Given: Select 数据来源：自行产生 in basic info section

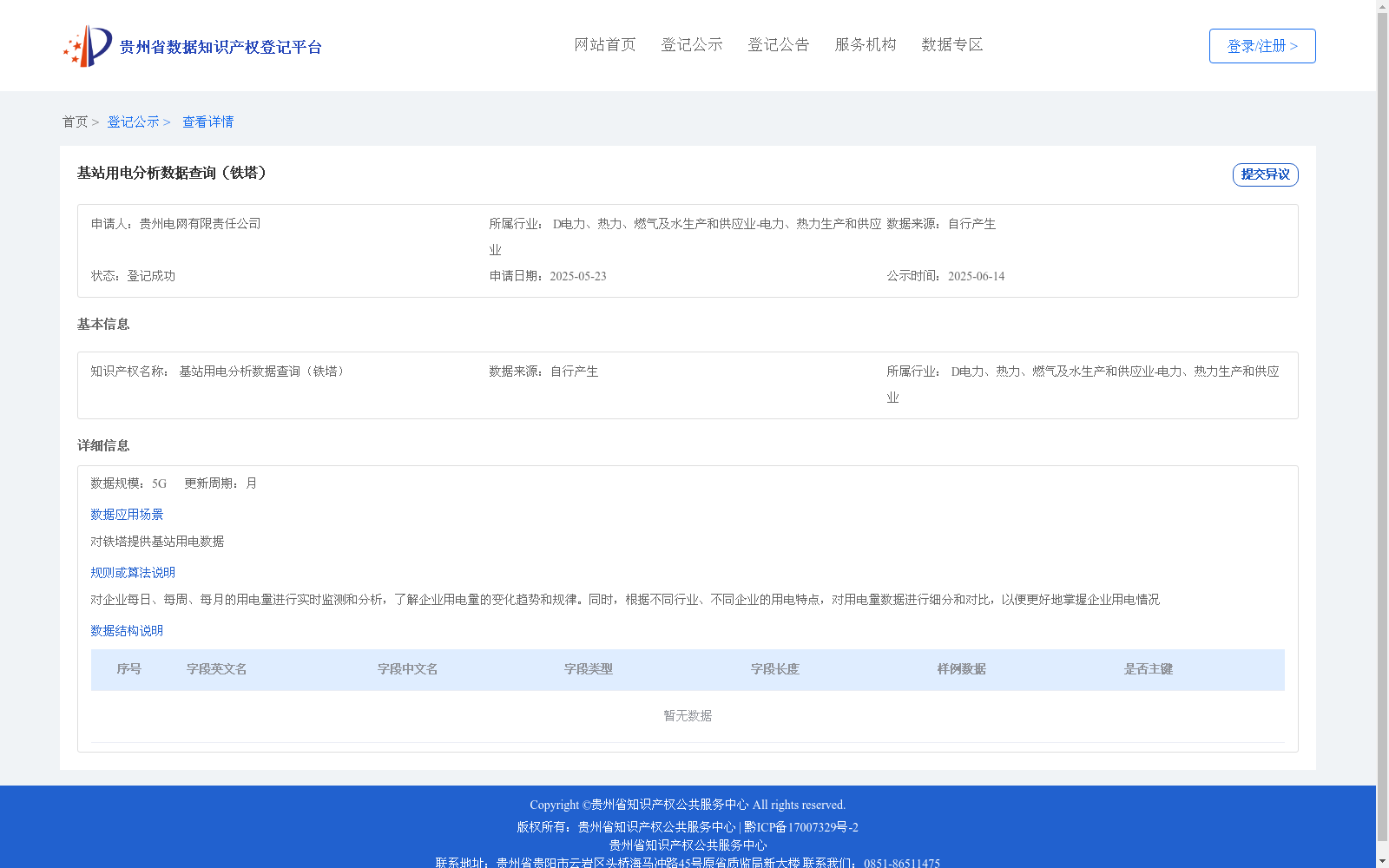Looking at the screenshot, I should coord(543,372).
